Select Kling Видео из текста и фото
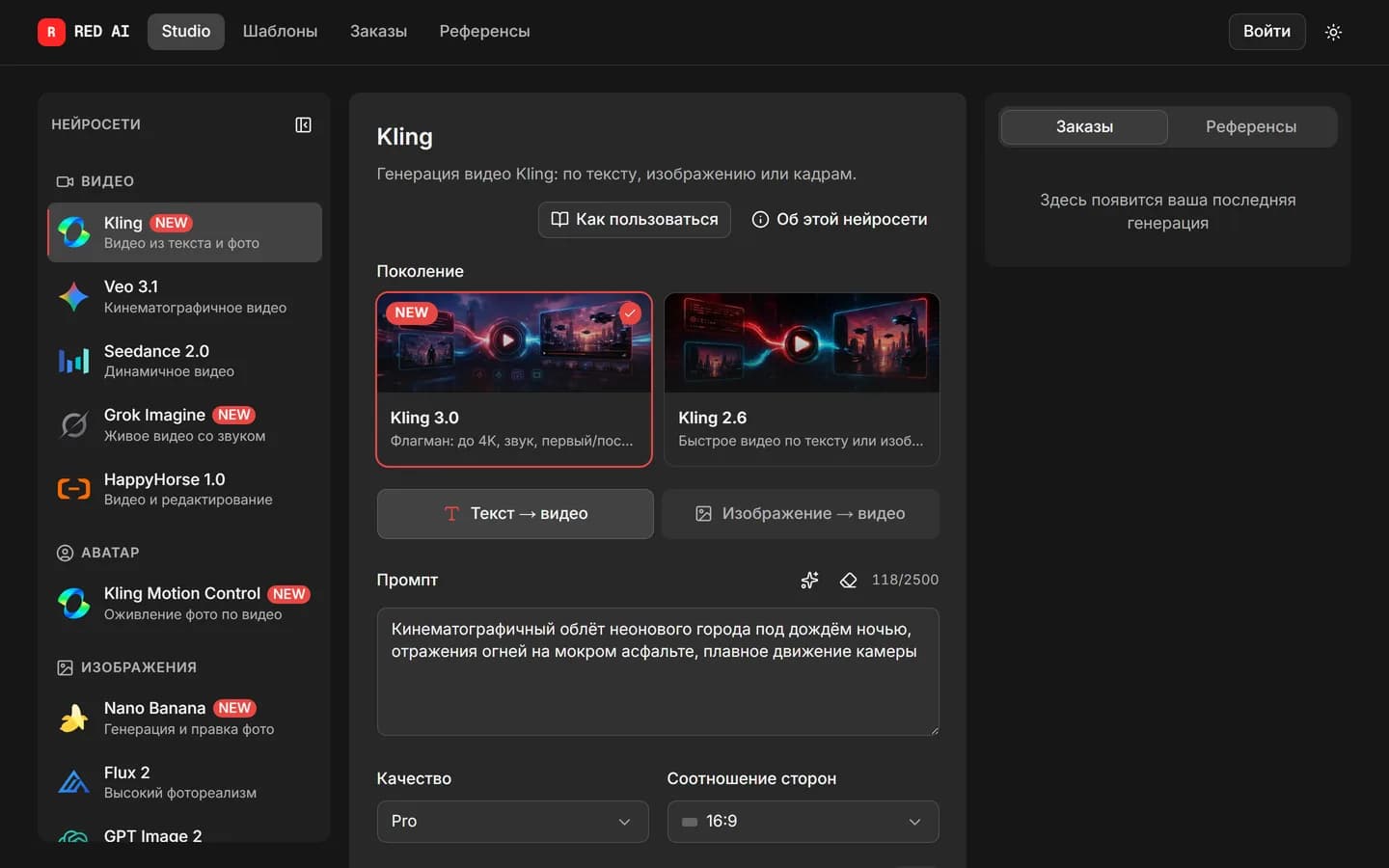Screen dimensions: 1389x868 tap(184, 232)
